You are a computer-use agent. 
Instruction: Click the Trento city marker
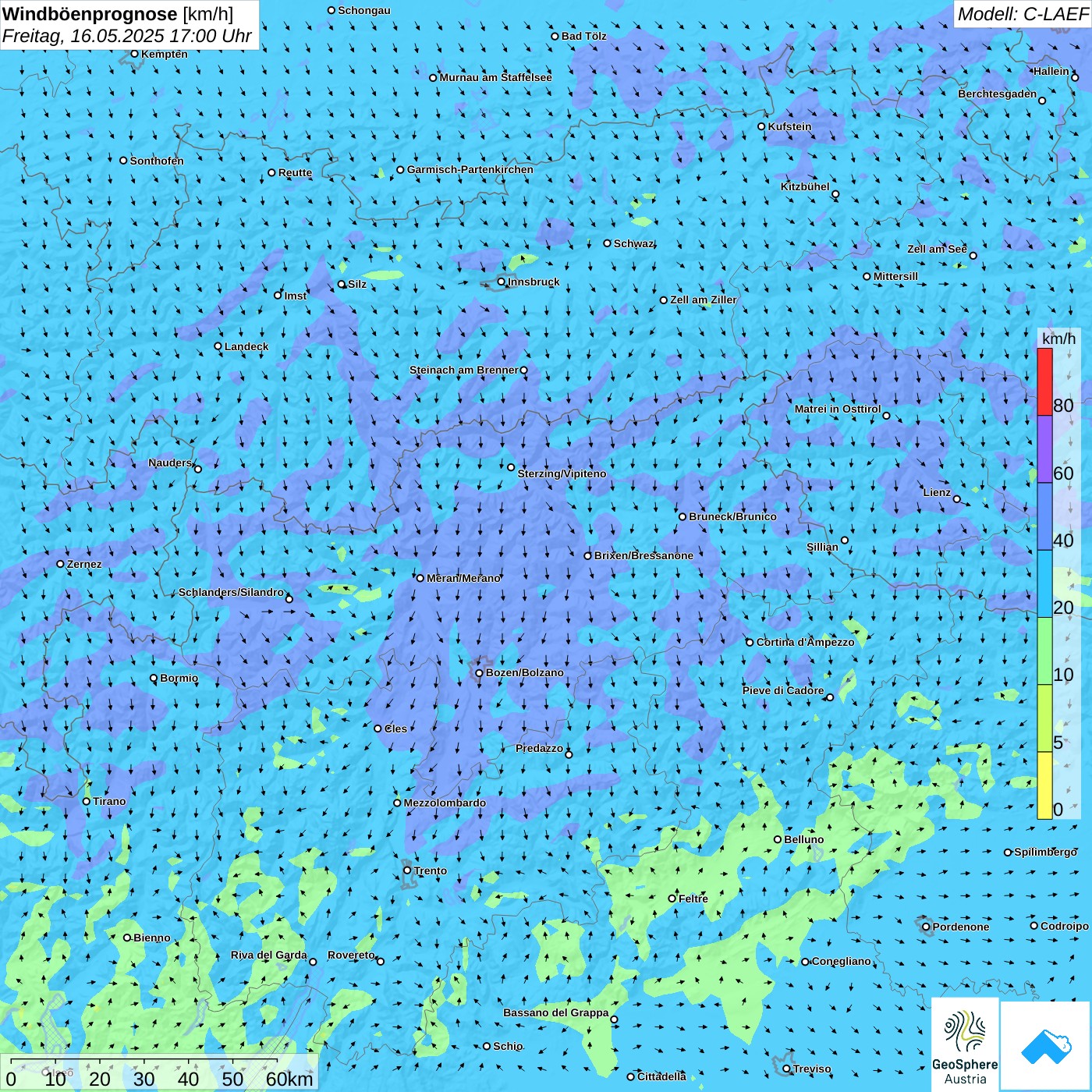pos(407,870)
